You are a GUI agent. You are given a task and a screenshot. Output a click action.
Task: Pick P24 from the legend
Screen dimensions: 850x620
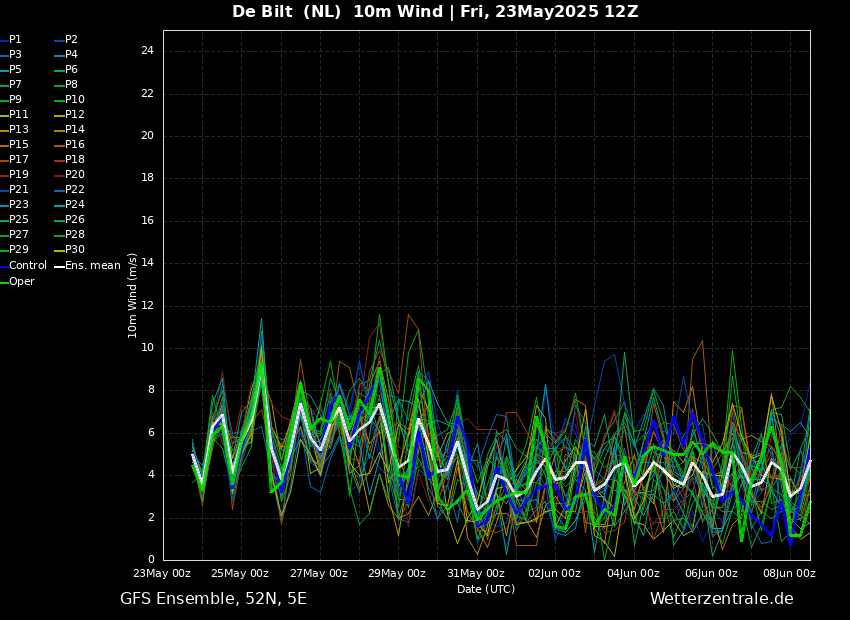[x=75, y=204]
